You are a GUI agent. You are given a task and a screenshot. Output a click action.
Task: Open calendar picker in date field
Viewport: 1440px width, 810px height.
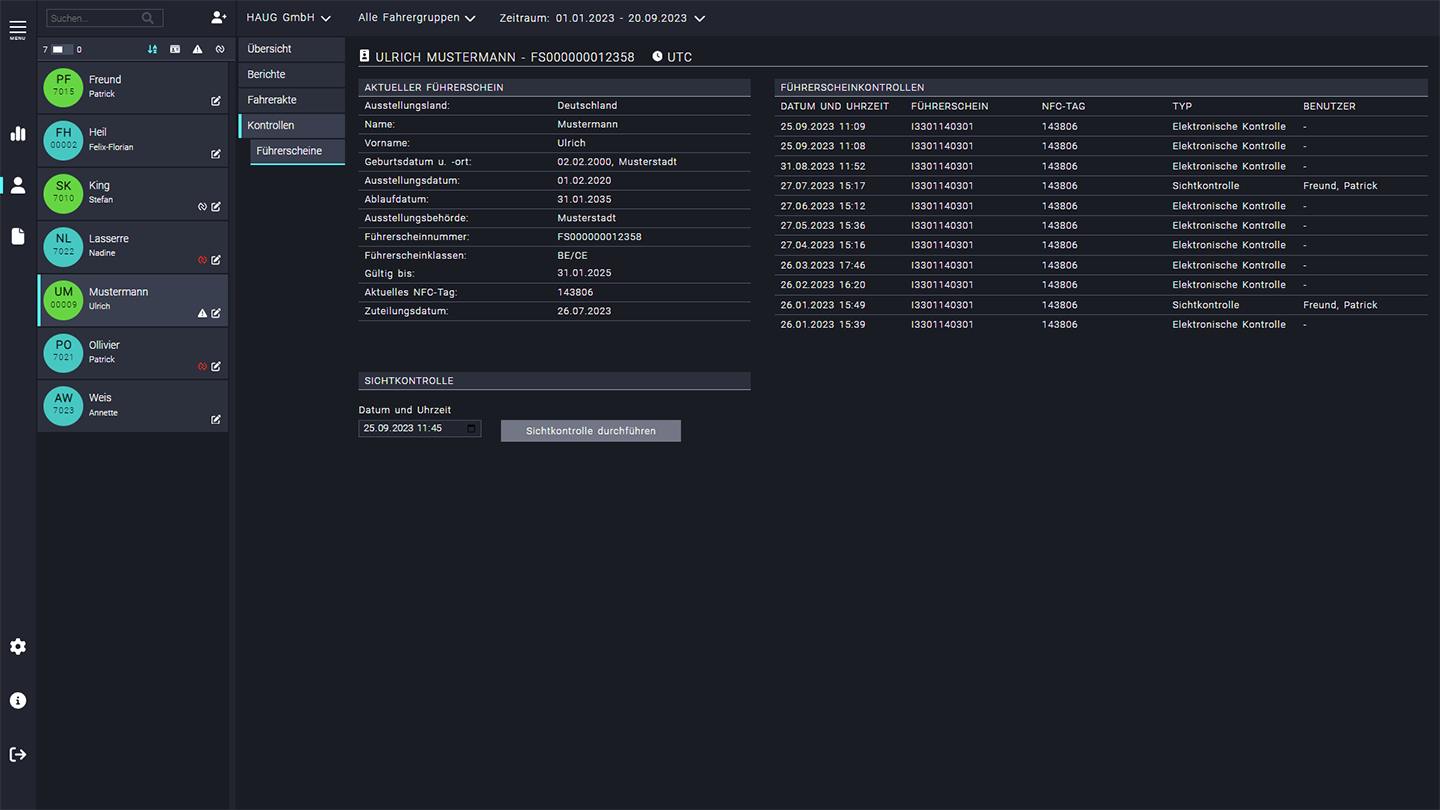pos(472,429)
